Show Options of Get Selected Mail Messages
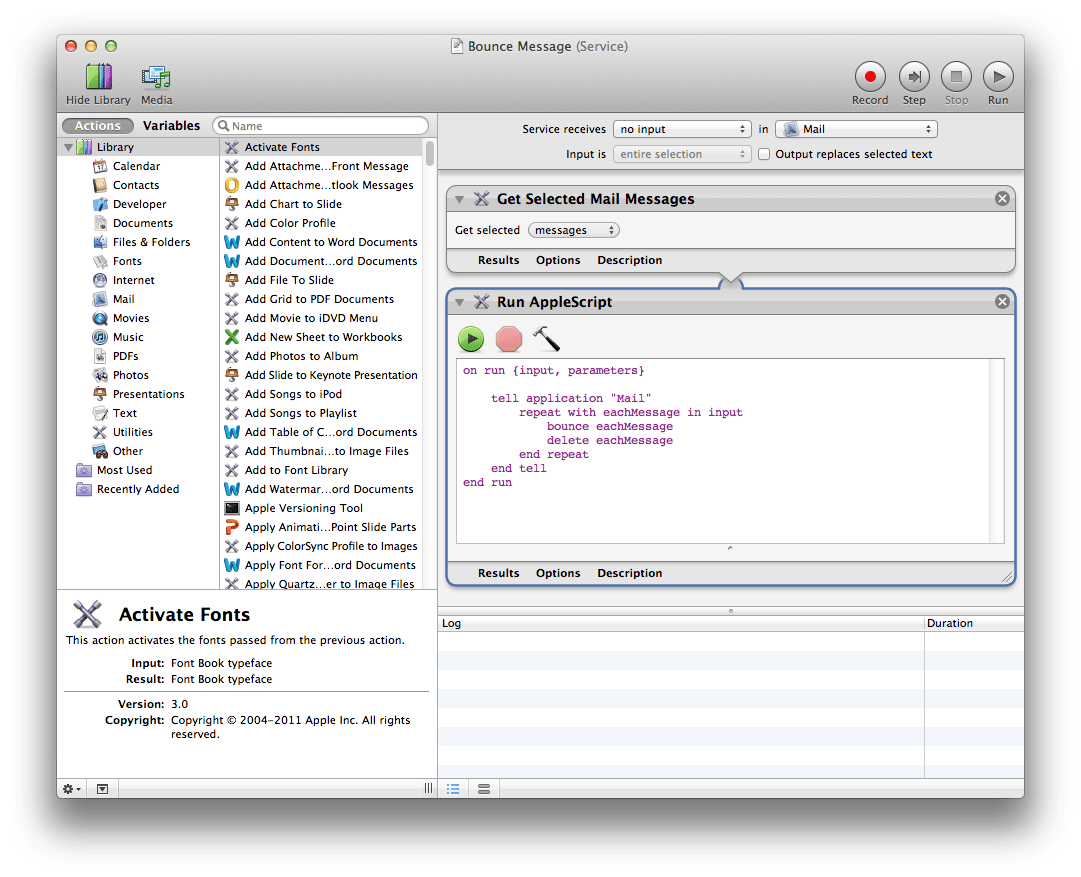The width and height of the screenshot is (1081, 877). (558, 260)
